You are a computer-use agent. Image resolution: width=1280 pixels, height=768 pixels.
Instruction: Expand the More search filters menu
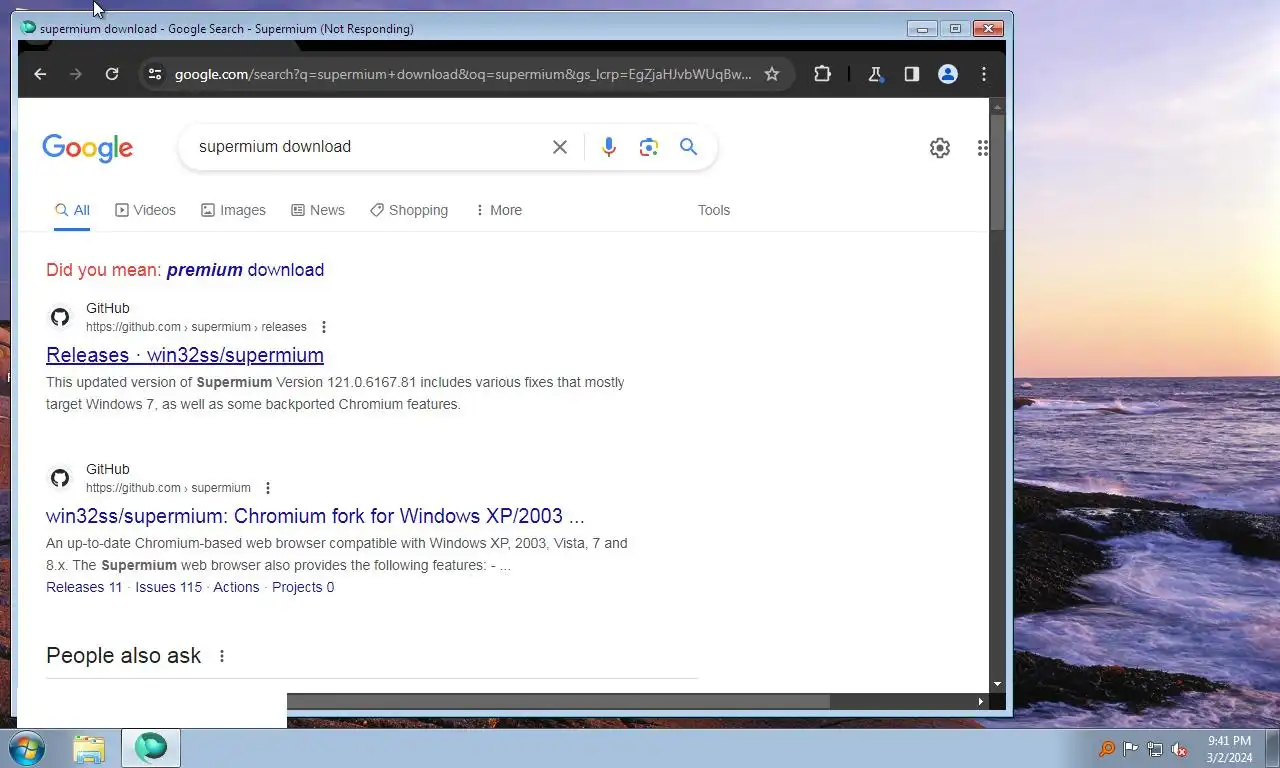pos(498,210)
